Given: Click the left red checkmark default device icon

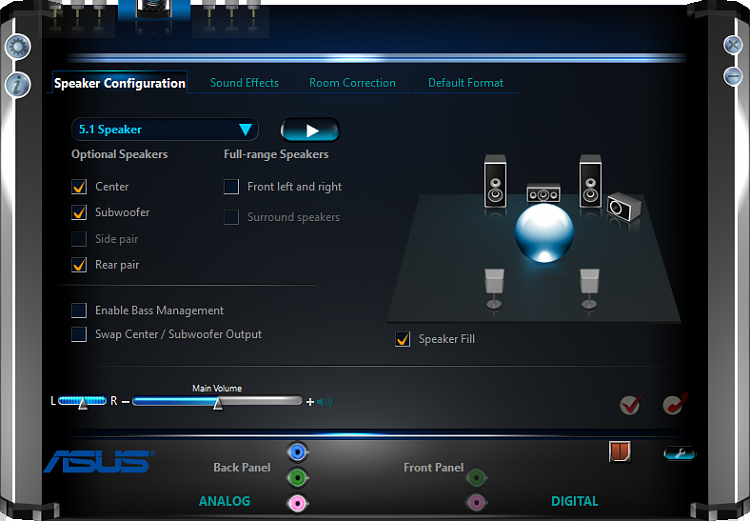Looking at the screenshot, I should (x=631, y=404).
